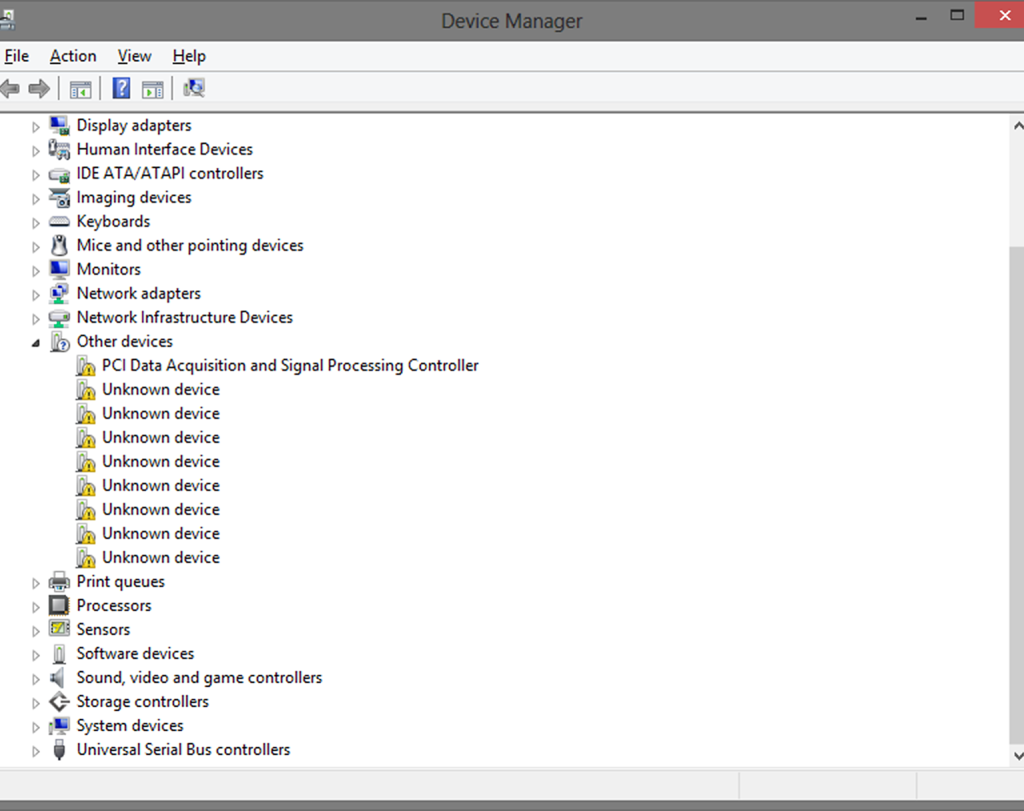The width and height of the screenshot is (1024, 811).
Task: Minimize the Device Manager window
Action: point(921,17)
